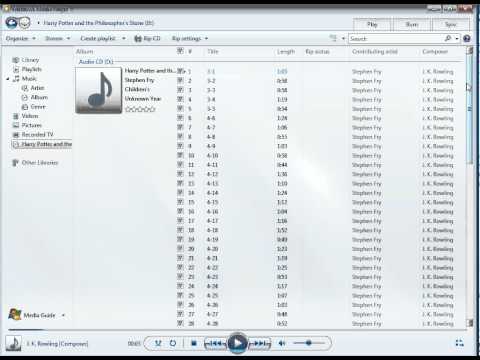The height and width of the screenshot is (360, 480).
Task: Click the Media Guide icon
Action: [x=15, y=315]
